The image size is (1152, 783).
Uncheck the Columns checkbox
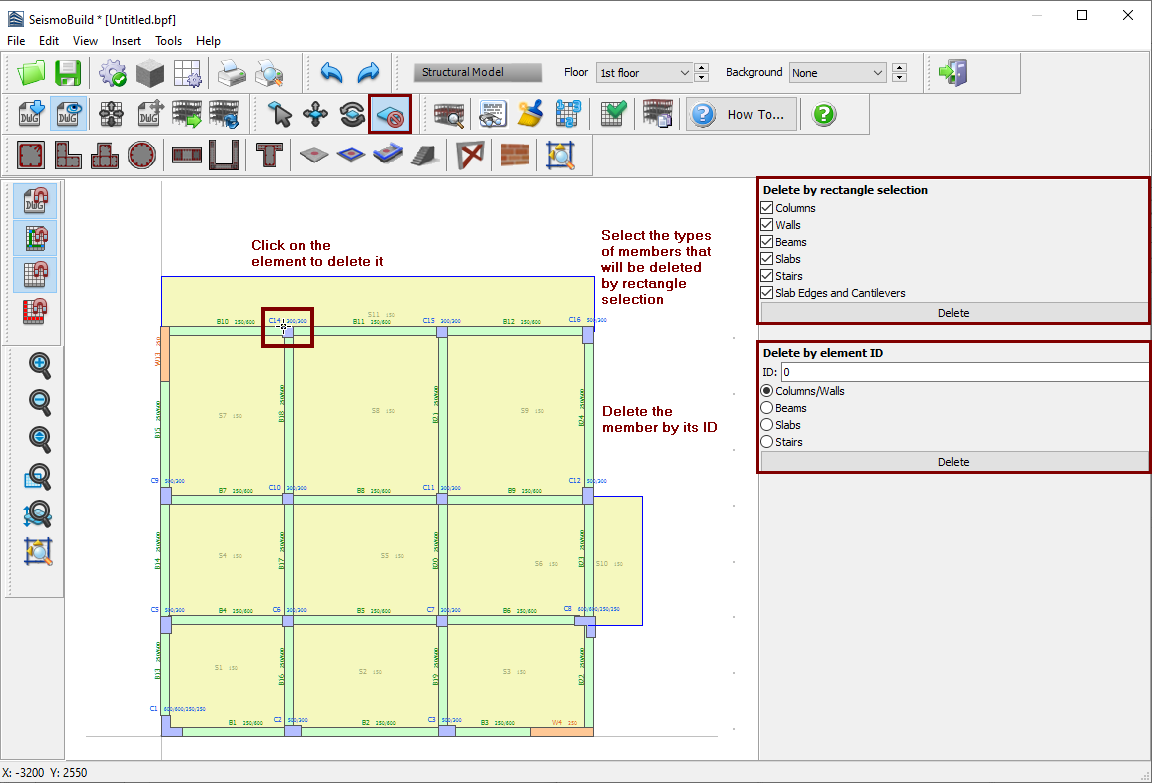[767, 208]
